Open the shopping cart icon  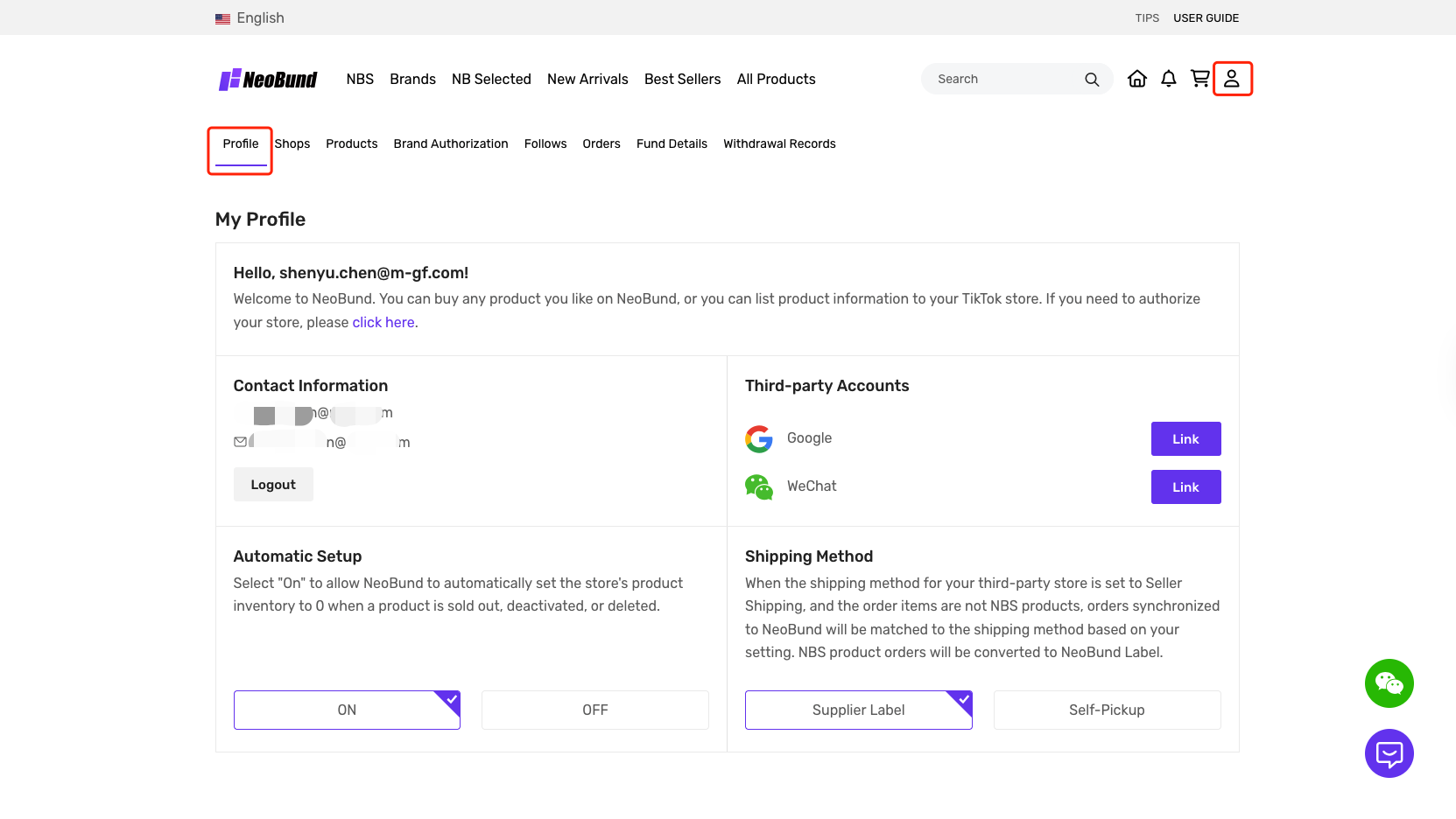pos(1199,79)
